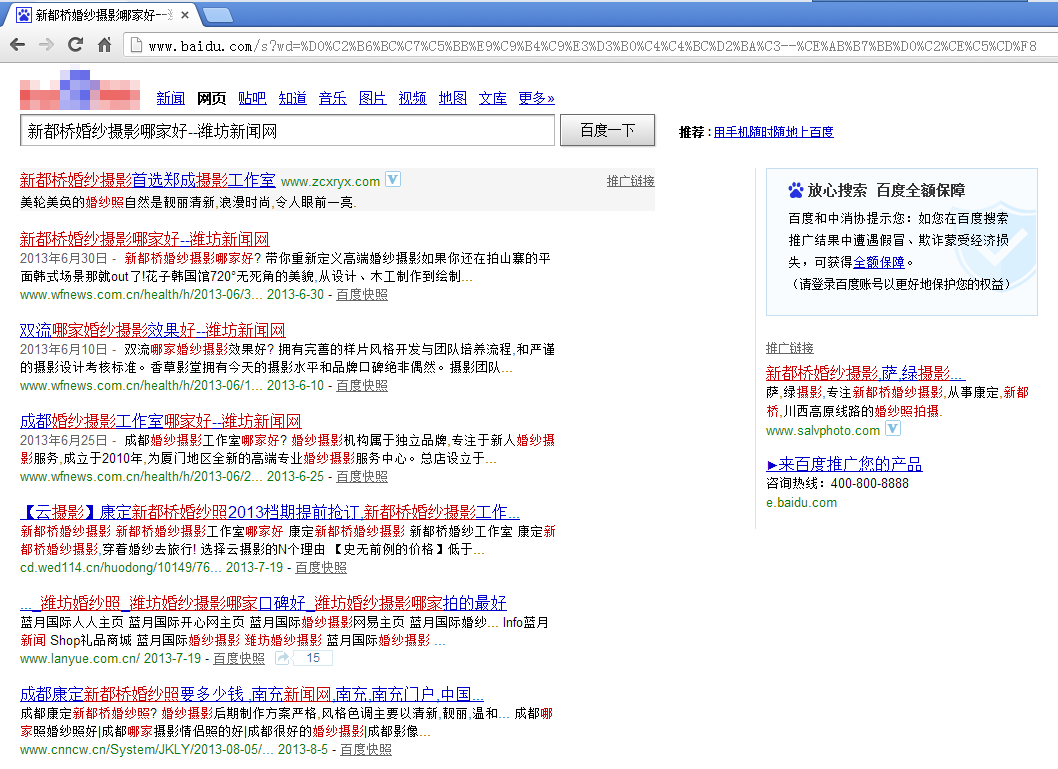Open a new browser tab
Screen dimensions: 1058x769
[x=218, y=15]
